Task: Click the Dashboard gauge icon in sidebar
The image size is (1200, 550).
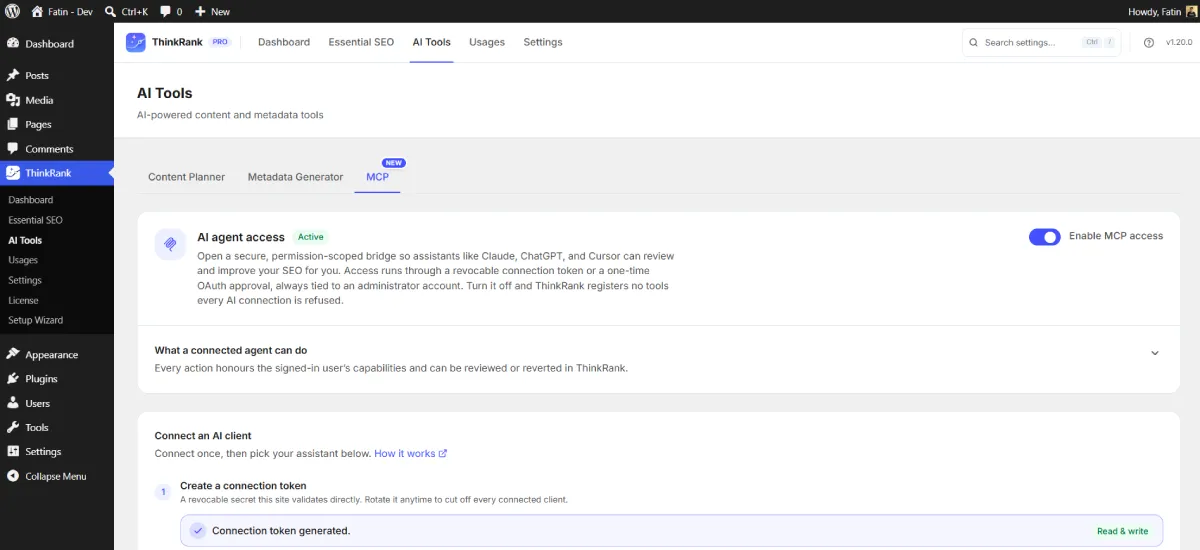Action: pos(13,44)
